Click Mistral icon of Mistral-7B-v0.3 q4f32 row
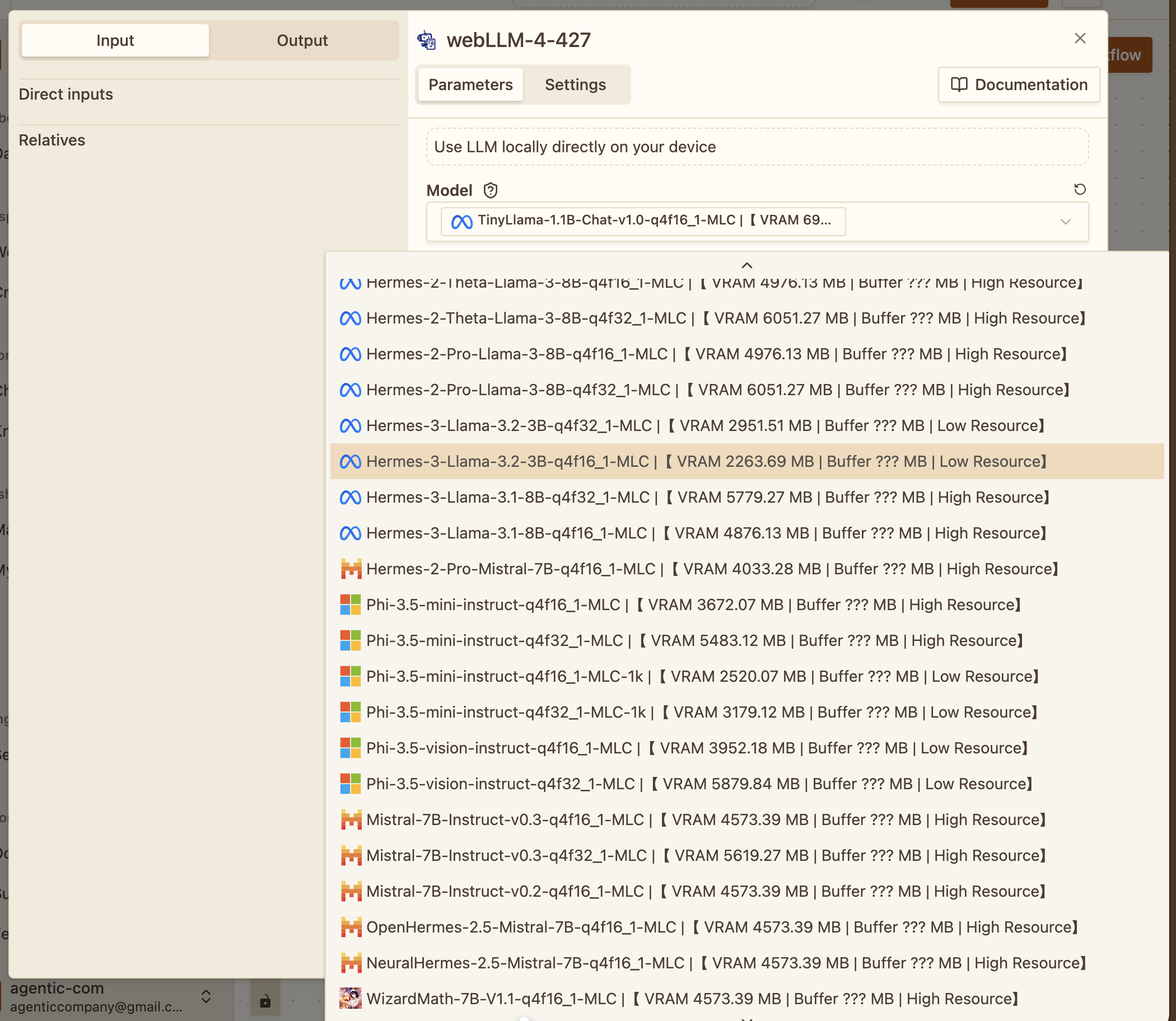 (351, 856)
